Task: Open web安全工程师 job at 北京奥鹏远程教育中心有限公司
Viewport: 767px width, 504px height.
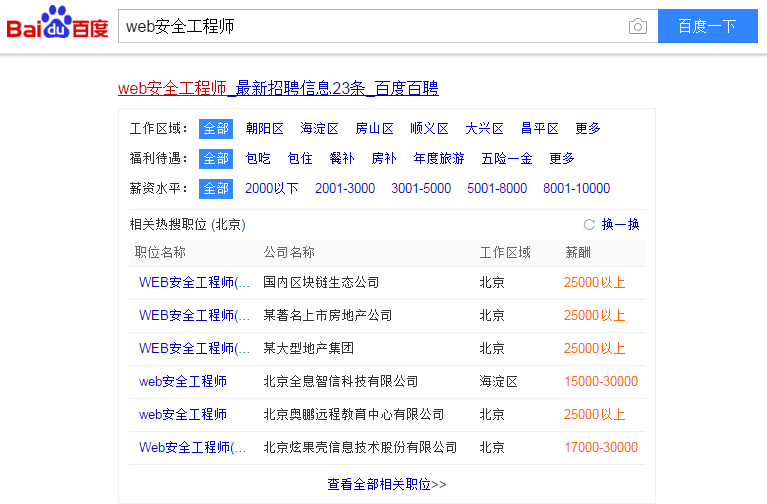Action: (182, 414)
